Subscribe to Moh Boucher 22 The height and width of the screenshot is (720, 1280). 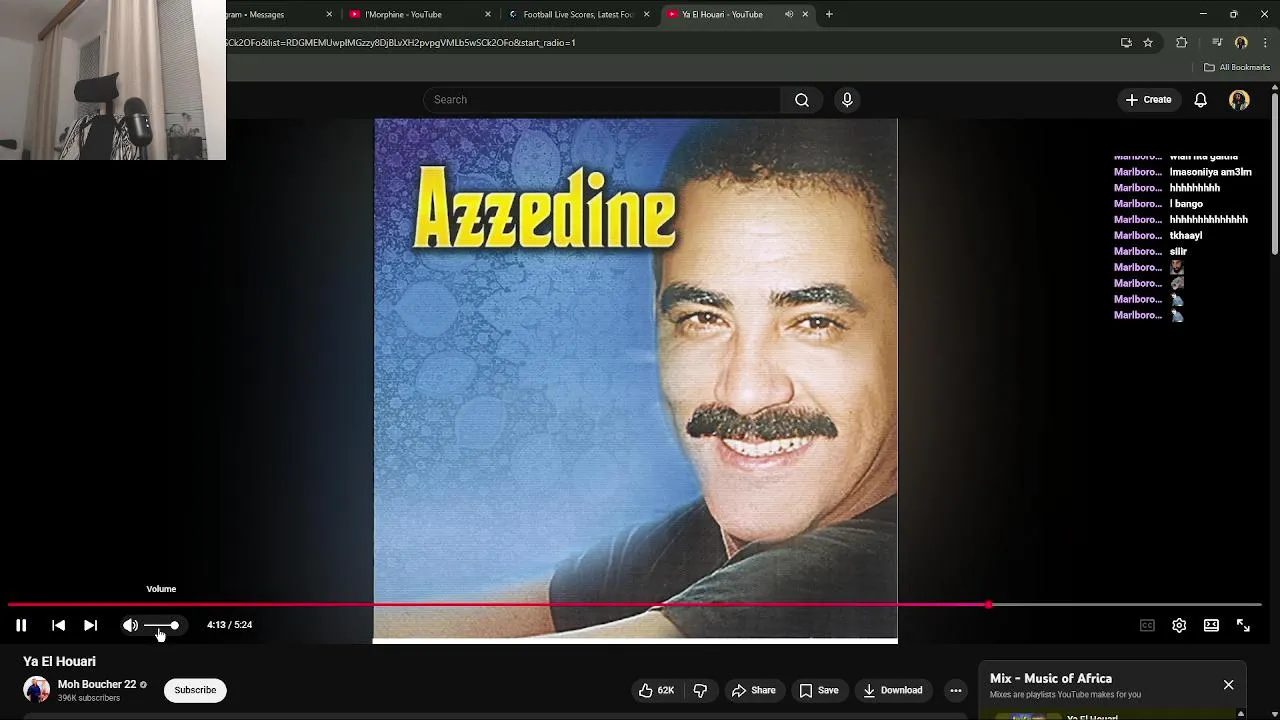pos(195,690)
